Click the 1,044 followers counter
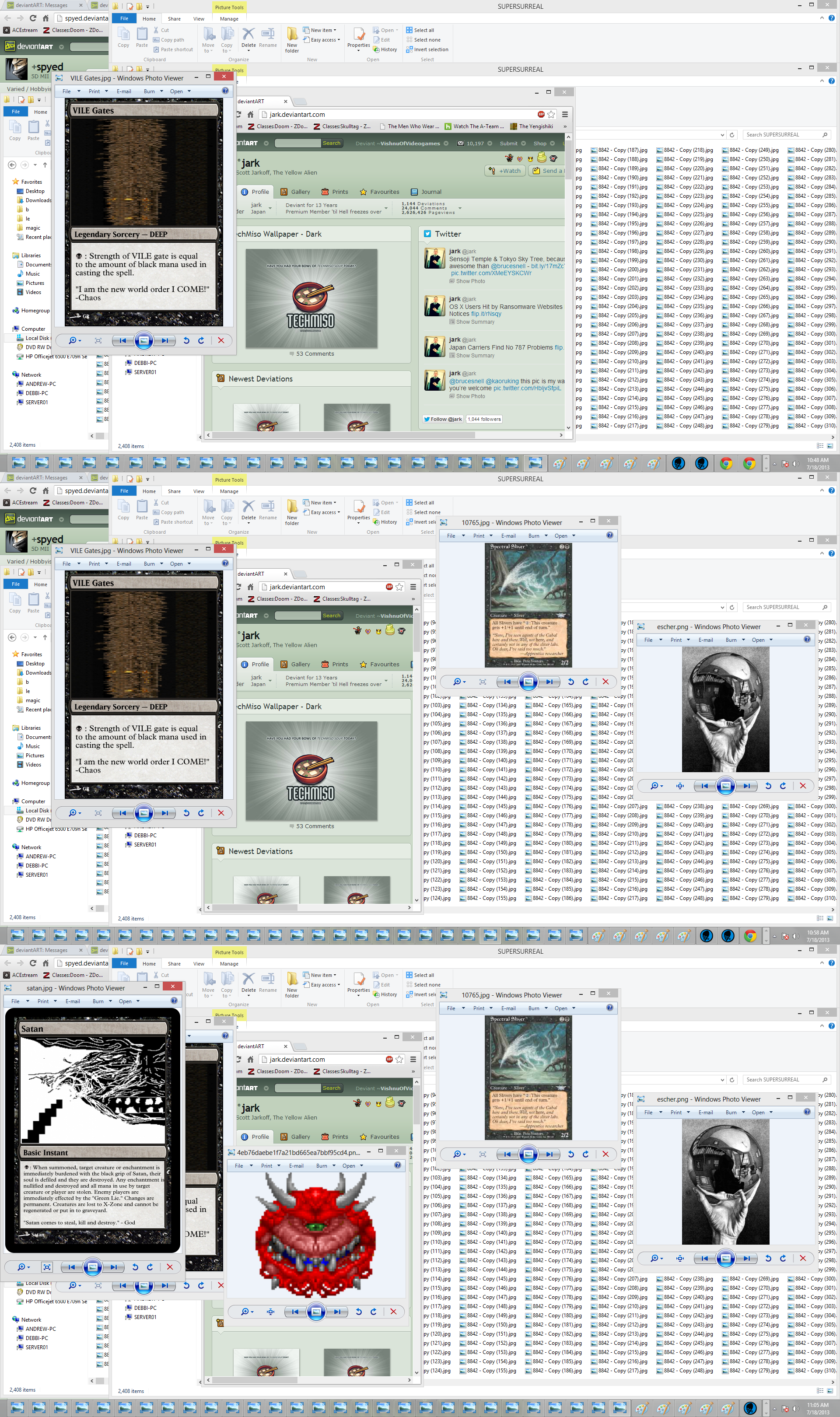The height and width of the screenshot is (1417, 840). 484,420
